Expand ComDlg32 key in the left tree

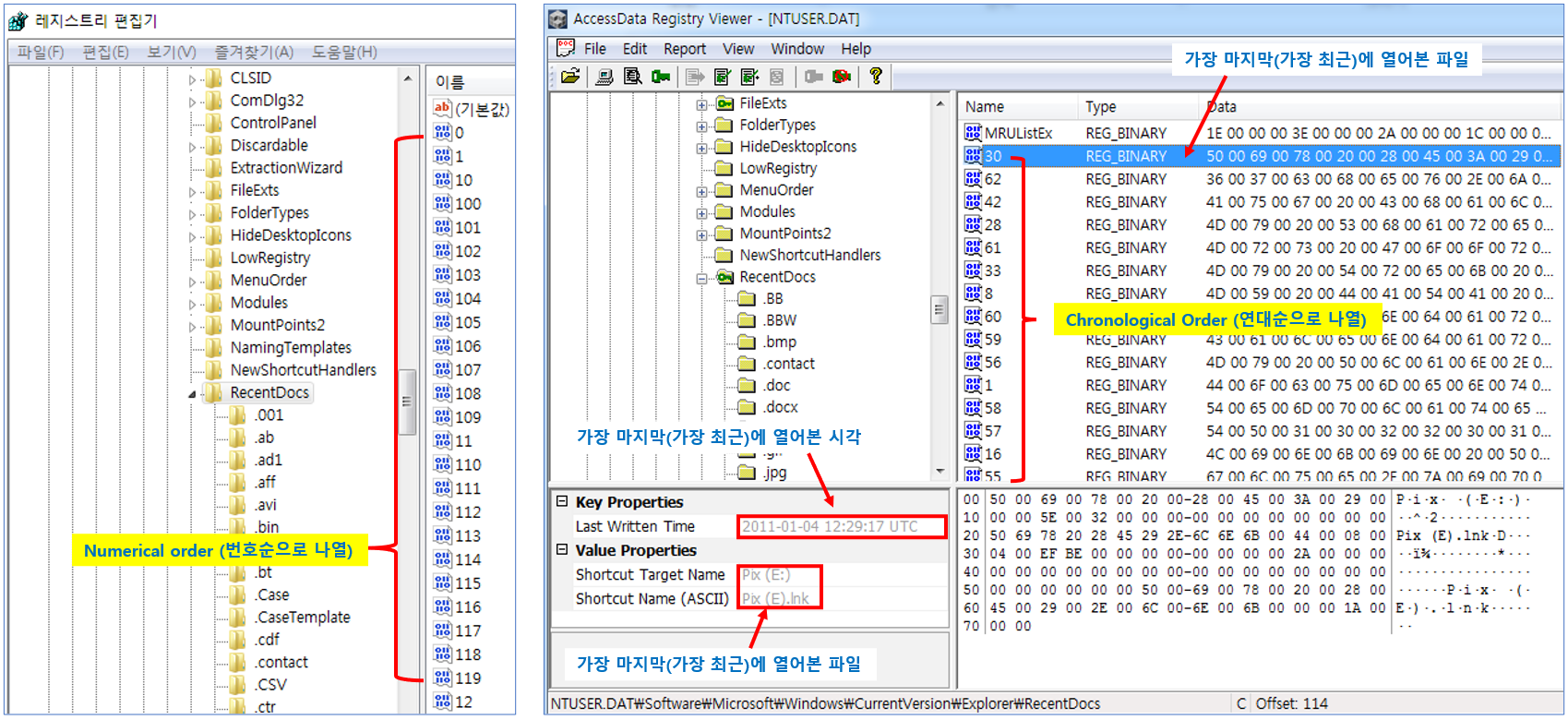pyautogui.click(x=192, y=102)
